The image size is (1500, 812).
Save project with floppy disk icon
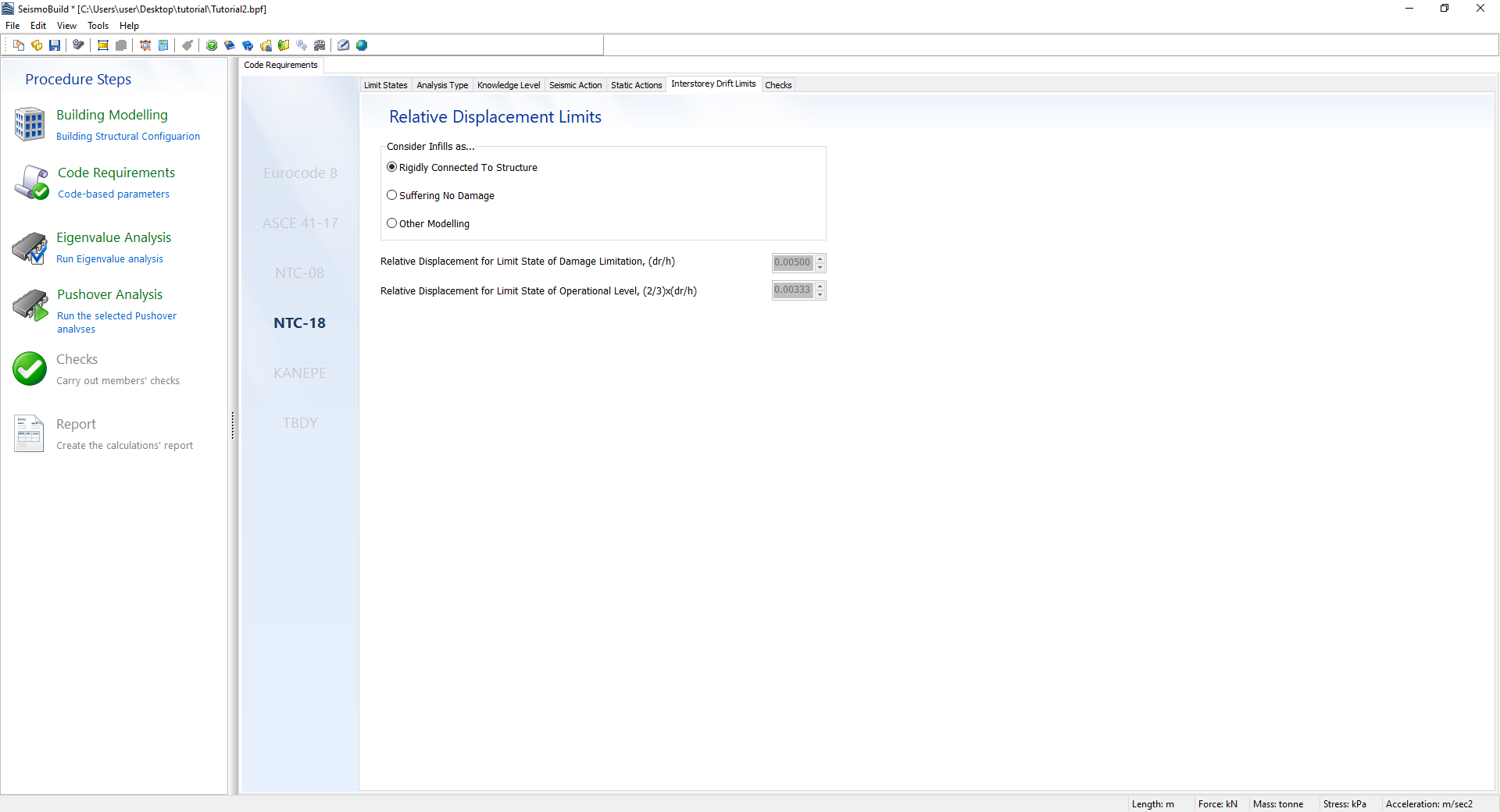point(55,45)
